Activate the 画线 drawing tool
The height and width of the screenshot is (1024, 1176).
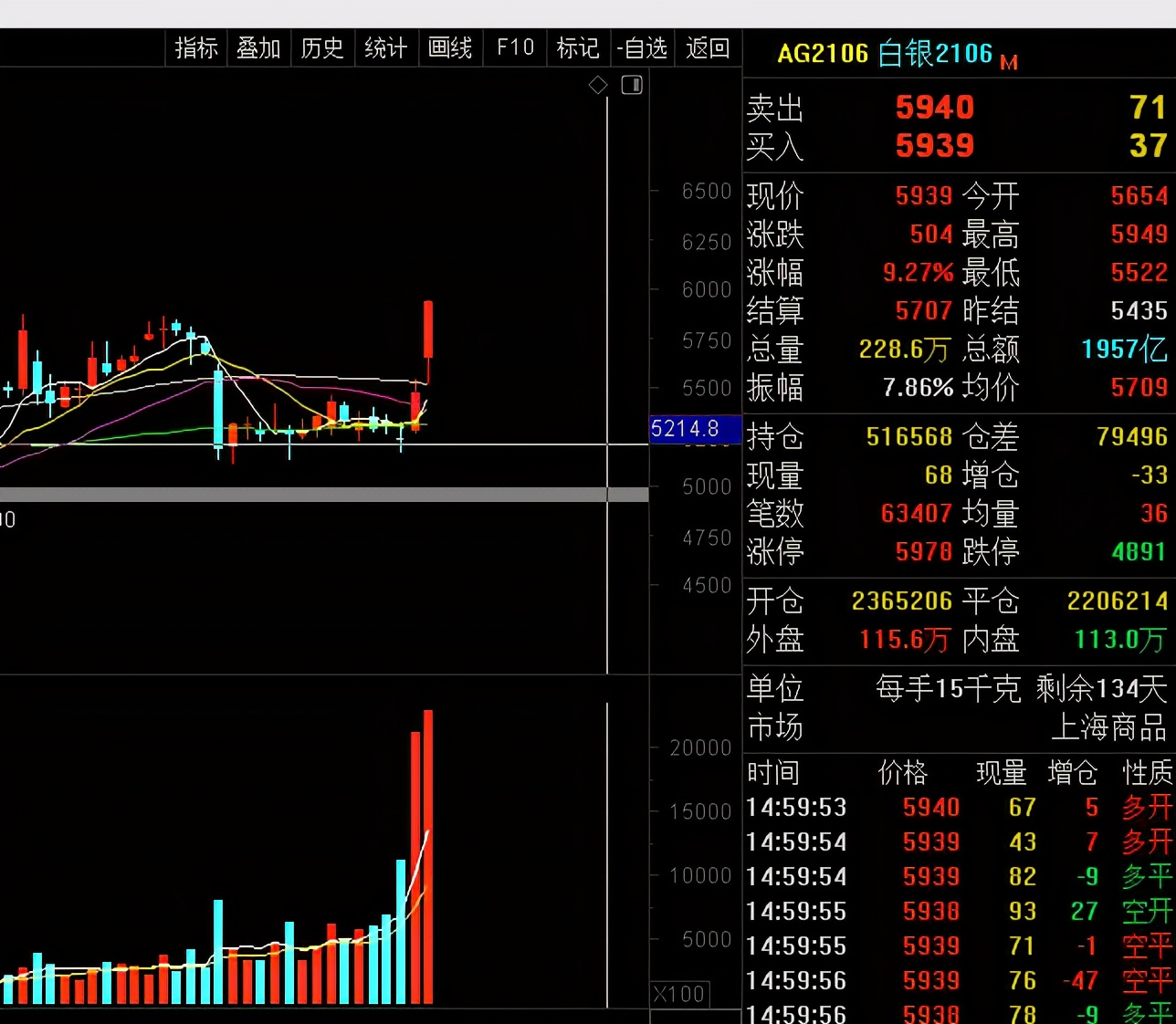coord(450,47)
